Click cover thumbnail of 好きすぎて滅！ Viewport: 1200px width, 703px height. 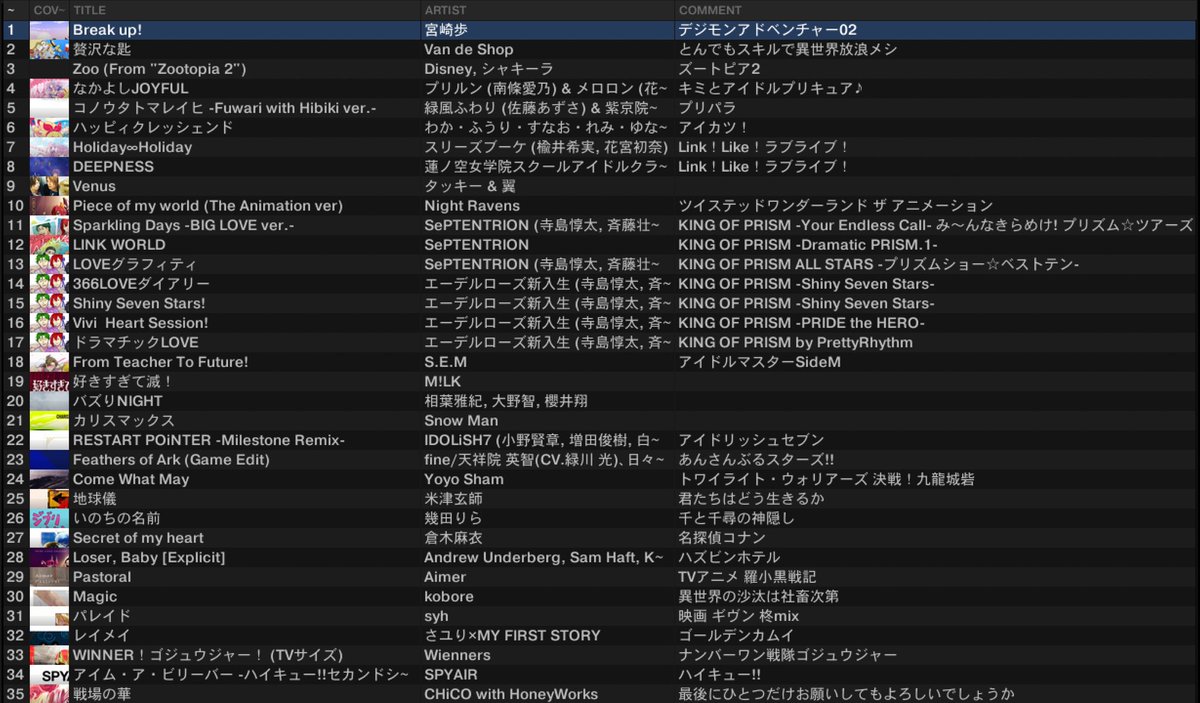[x=49, y=382]
